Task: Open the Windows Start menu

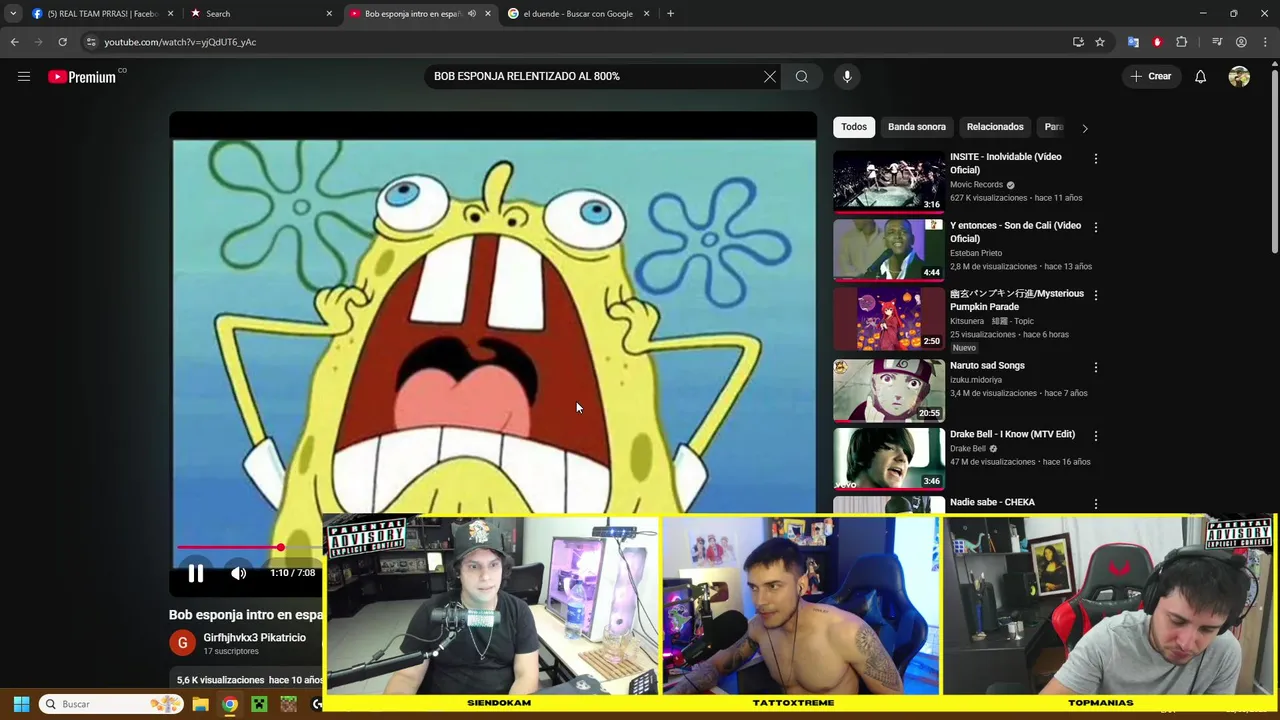Action: (21, 704)
